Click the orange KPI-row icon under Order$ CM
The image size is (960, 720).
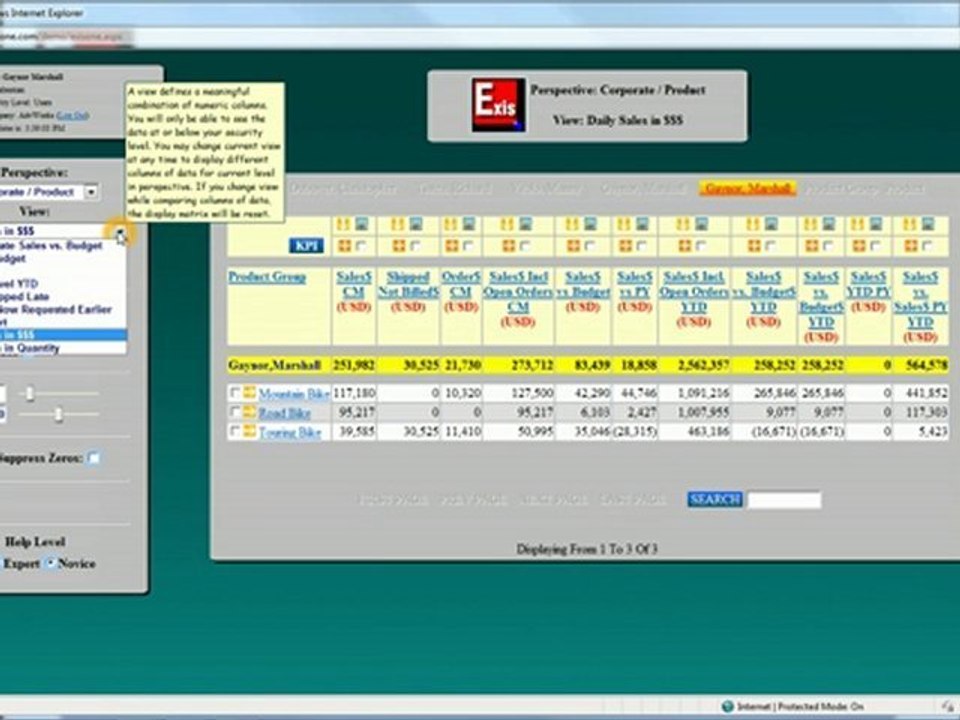point(452,246)
